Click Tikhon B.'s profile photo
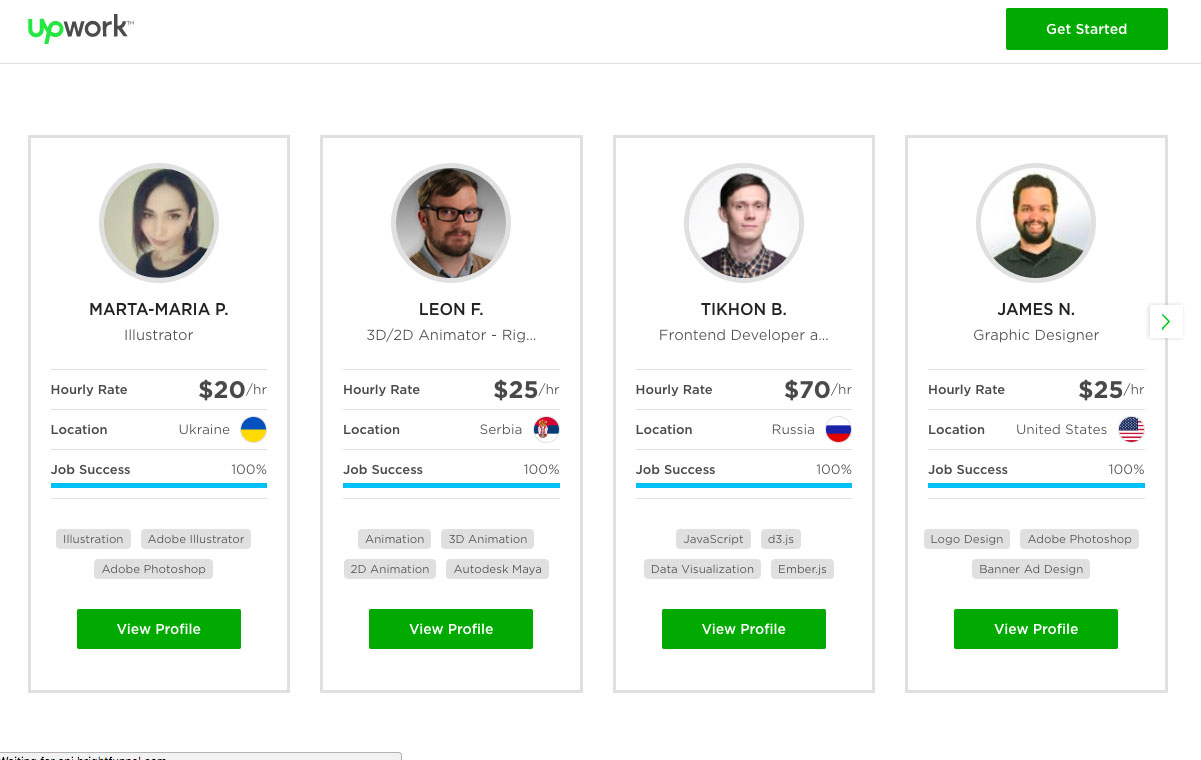 pos(744,223)
